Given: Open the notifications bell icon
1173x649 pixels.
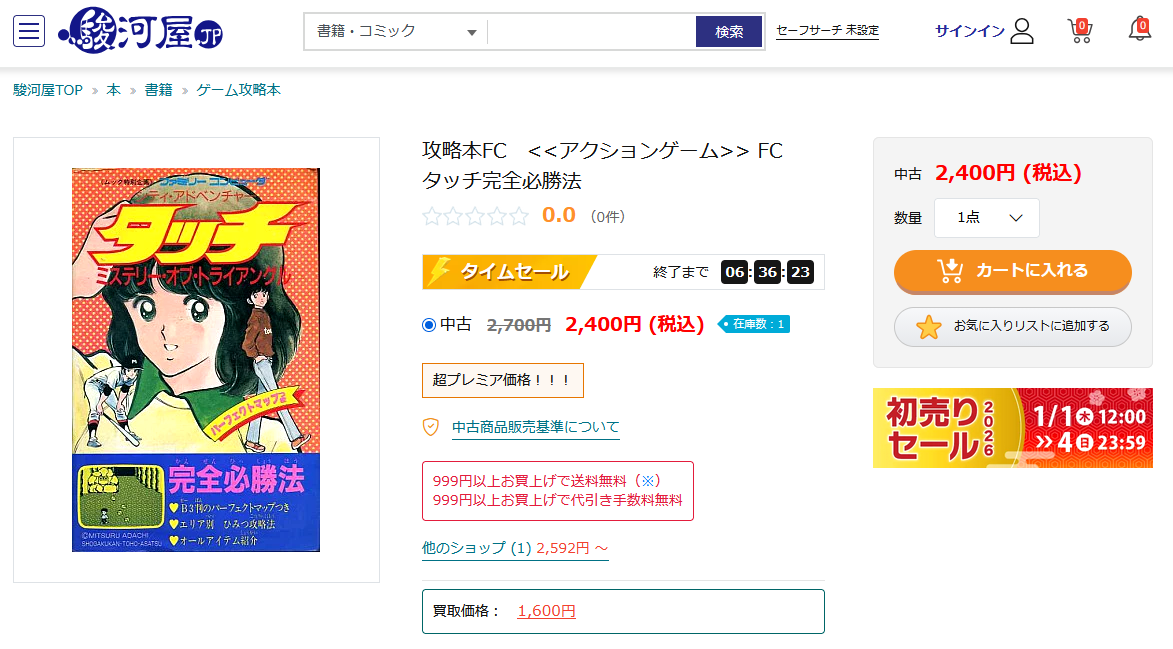Looking at the screenshot, I should (x=1139, y=29).
